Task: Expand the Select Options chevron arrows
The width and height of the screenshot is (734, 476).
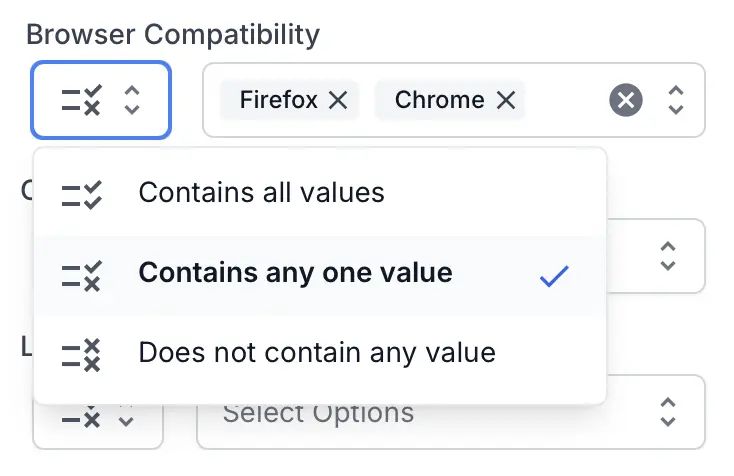Action: 668,412
